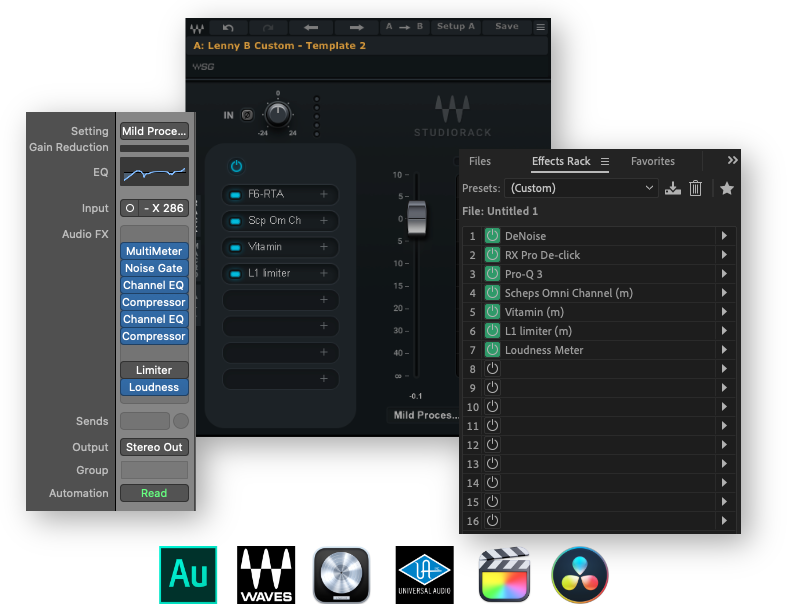Click the Waves logo in StudioRack toolbar
The height and width of the screenshot is (607, 788).
pos(196,28)
